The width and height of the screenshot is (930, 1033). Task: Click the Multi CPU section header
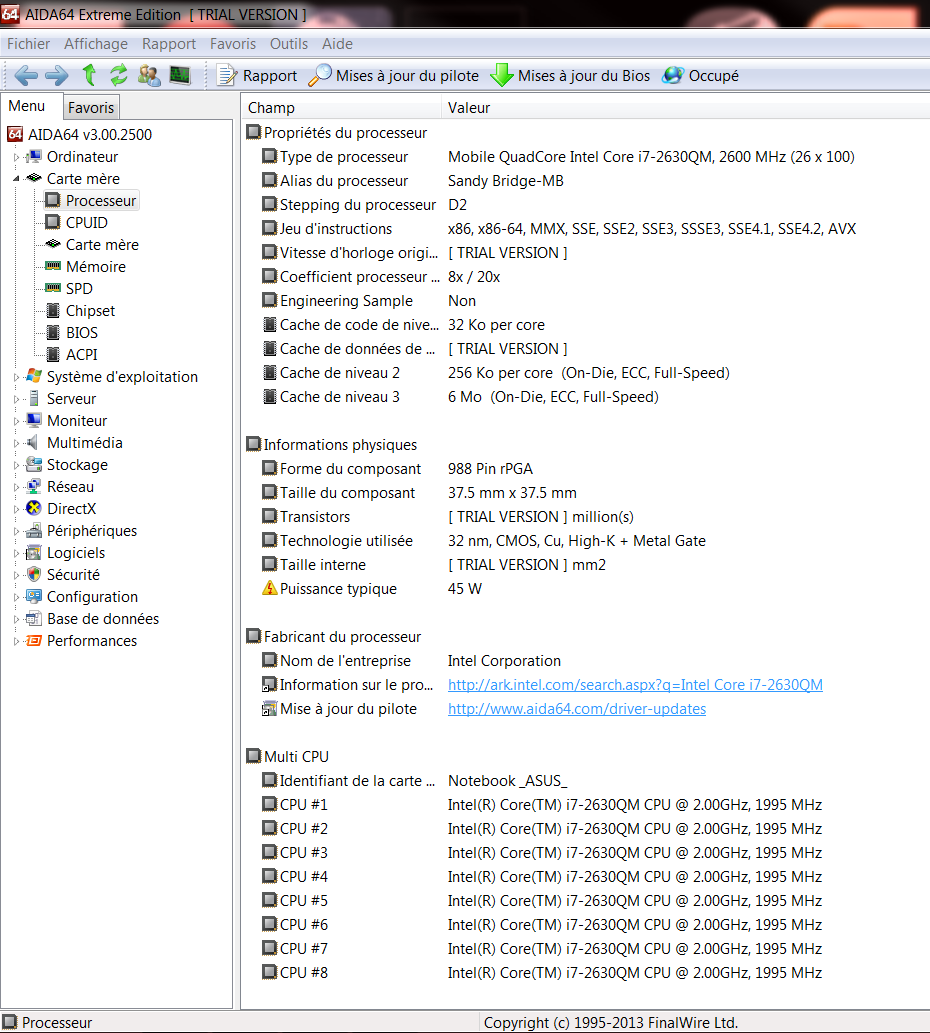pos(288,756)
